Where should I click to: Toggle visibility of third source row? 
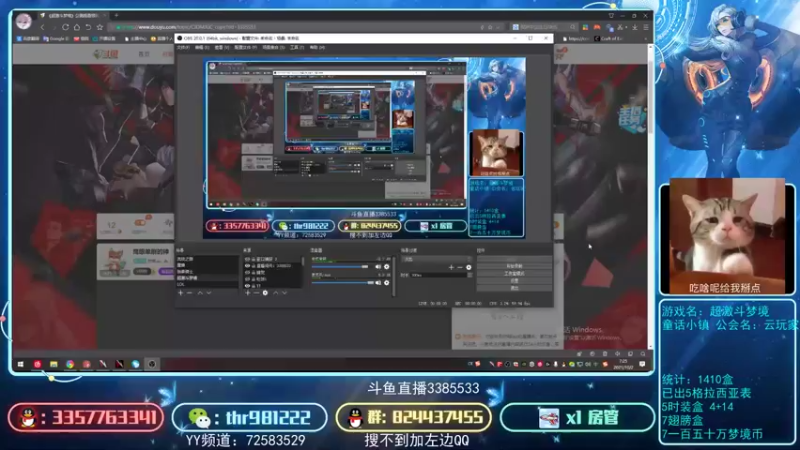coord(247,272)
